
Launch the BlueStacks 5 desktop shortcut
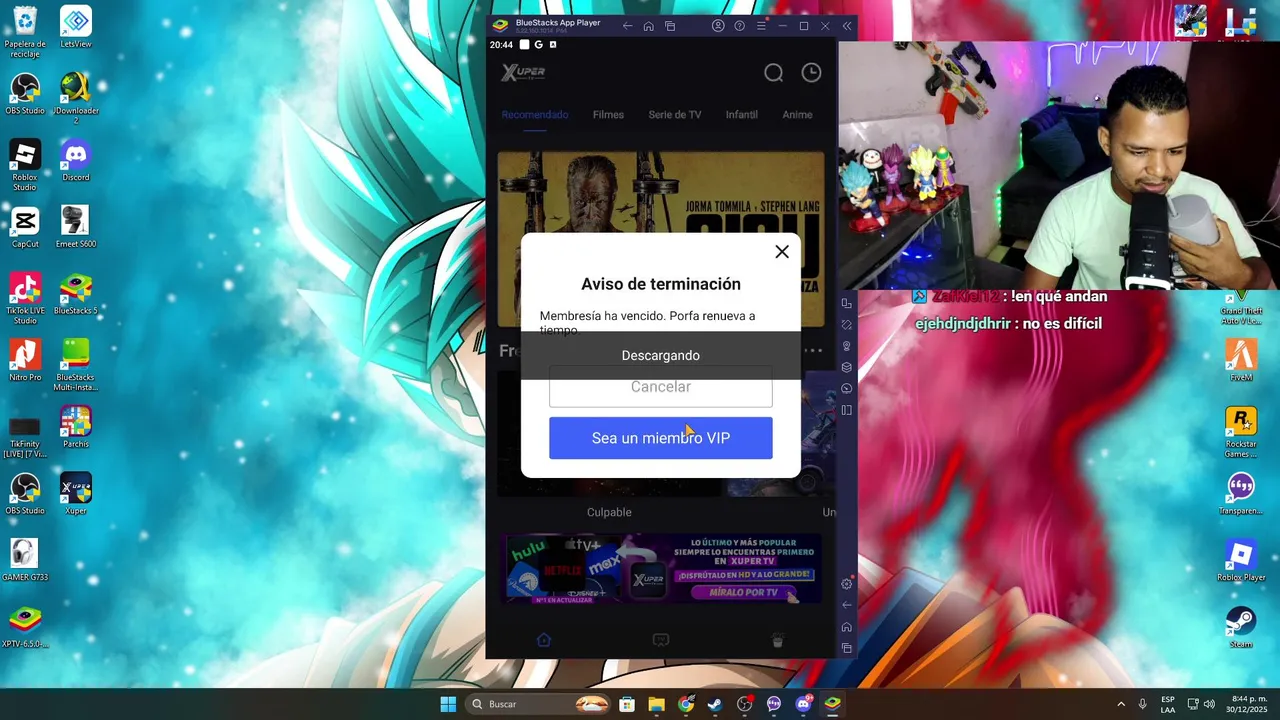pyautogui.click(x=76, y=294)
